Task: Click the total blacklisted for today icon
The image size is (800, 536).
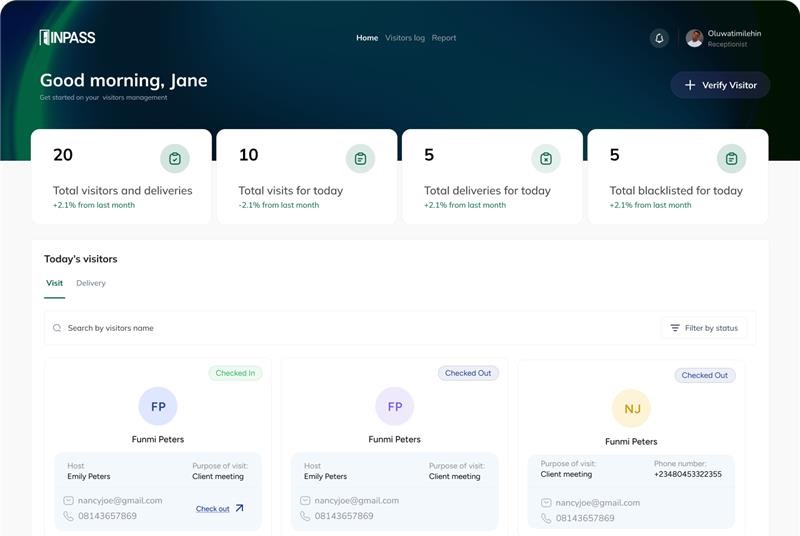Action: pyautogui.click(x=731, y=158)
